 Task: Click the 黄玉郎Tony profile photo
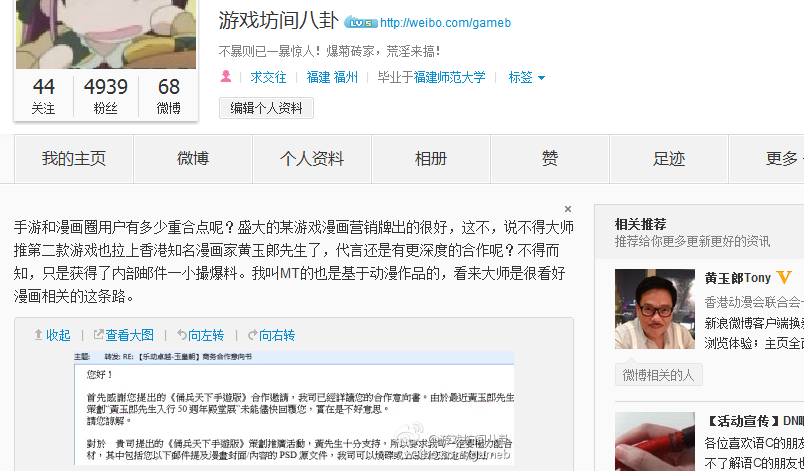click(655, 309)
